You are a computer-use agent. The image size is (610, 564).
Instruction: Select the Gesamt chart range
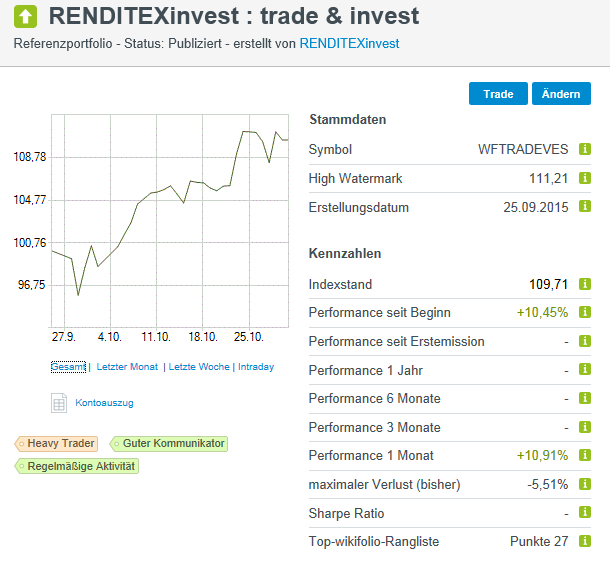point(68,367)
